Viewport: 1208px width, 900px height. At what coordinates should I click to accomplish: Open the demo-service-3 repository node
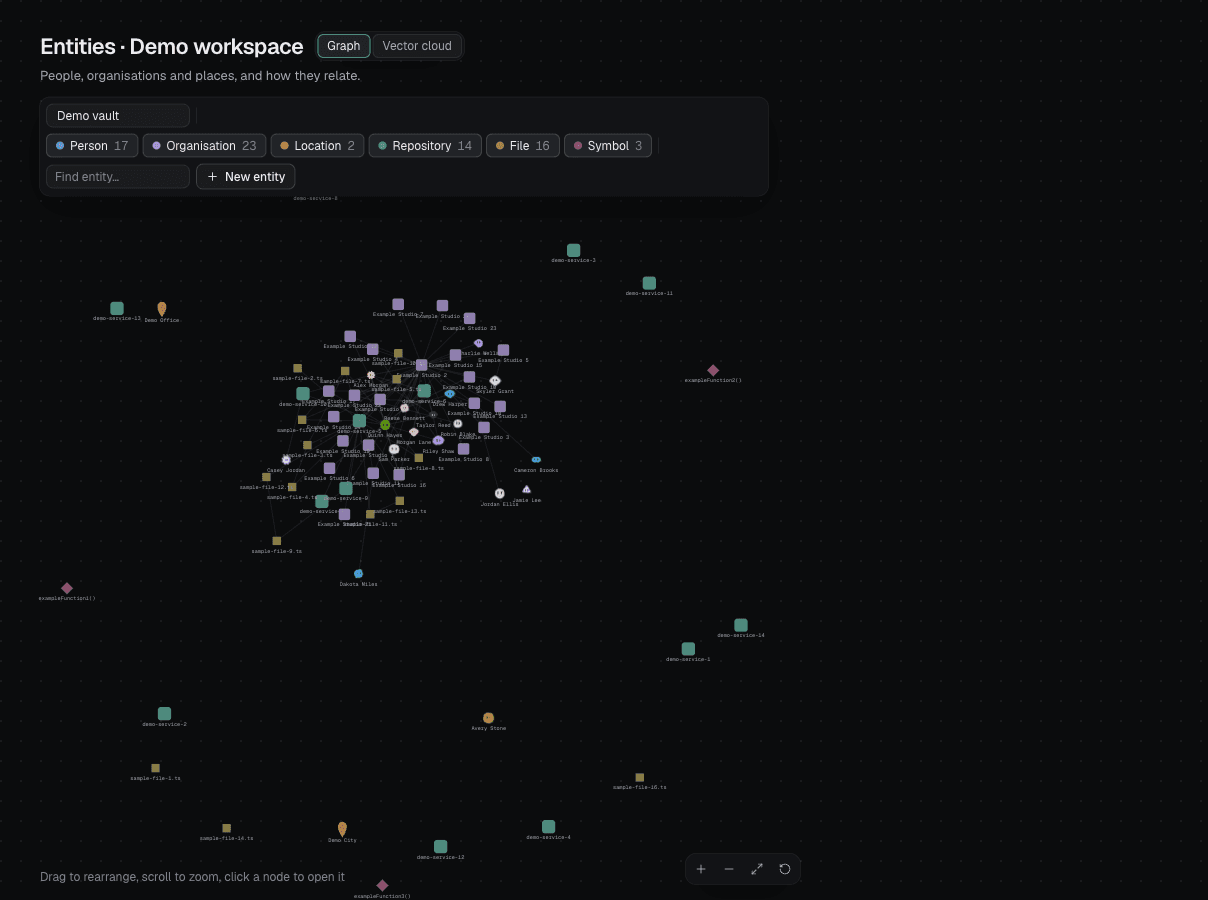(573, 250)
